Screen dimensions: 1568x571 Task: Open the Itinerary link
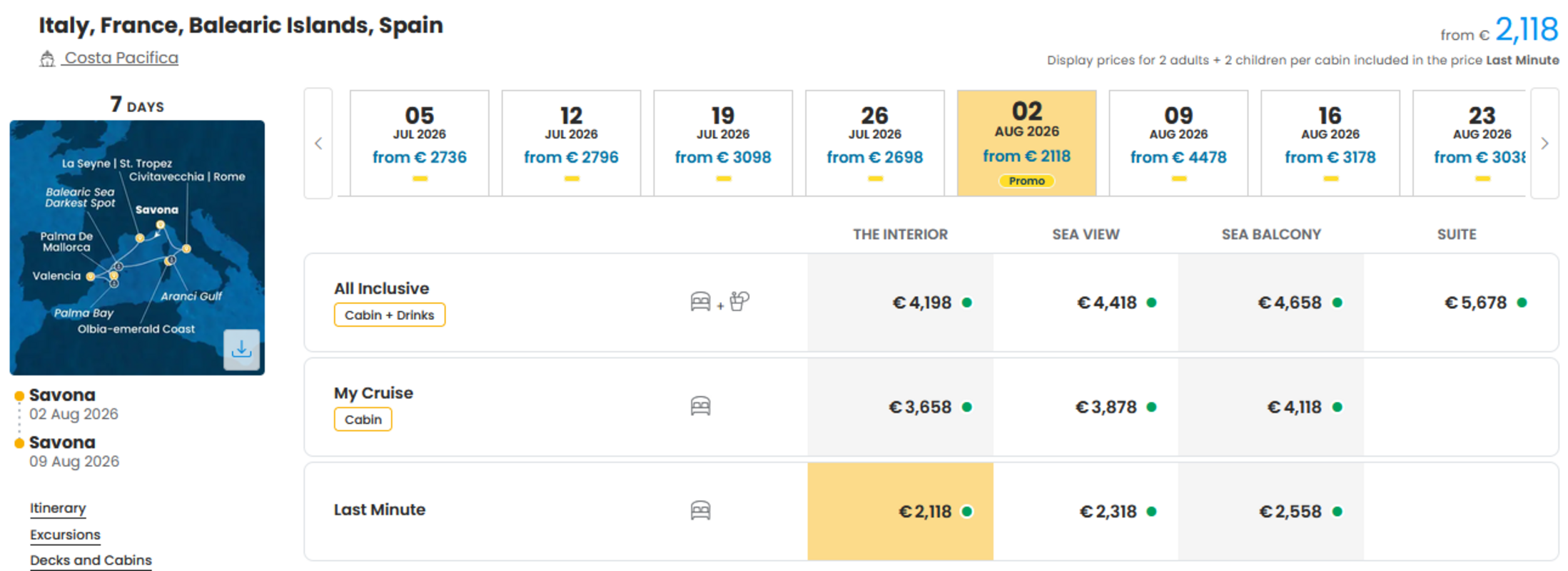(x=58, y=508)
